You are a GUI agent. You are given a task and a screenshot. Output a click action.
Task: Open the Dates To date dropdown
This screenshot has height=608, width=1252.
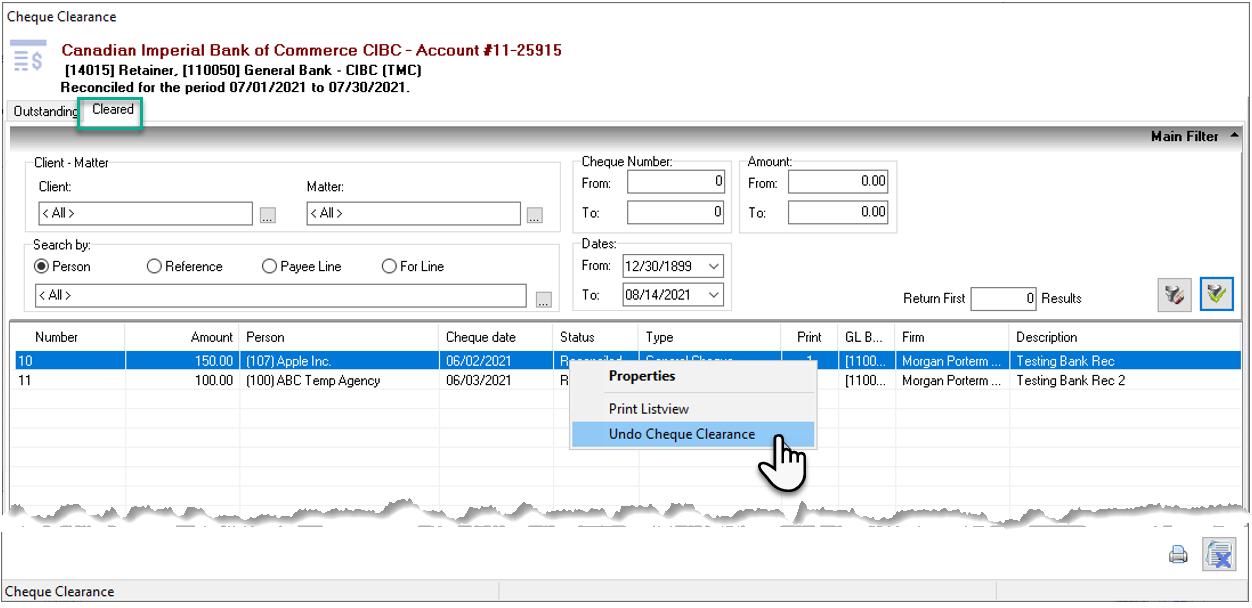pos(715,295)
